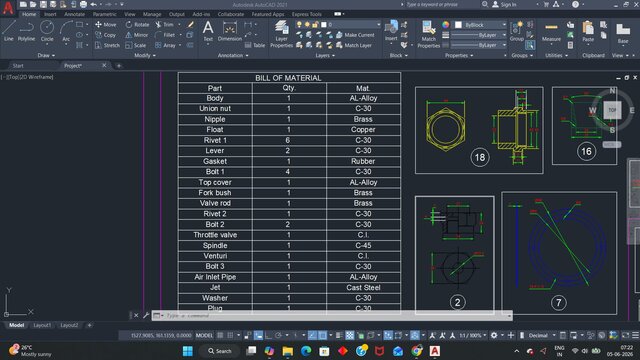Click the Undo arrow
The width and height of the screenshot is (640, 360).
click(x=93, y=4)
